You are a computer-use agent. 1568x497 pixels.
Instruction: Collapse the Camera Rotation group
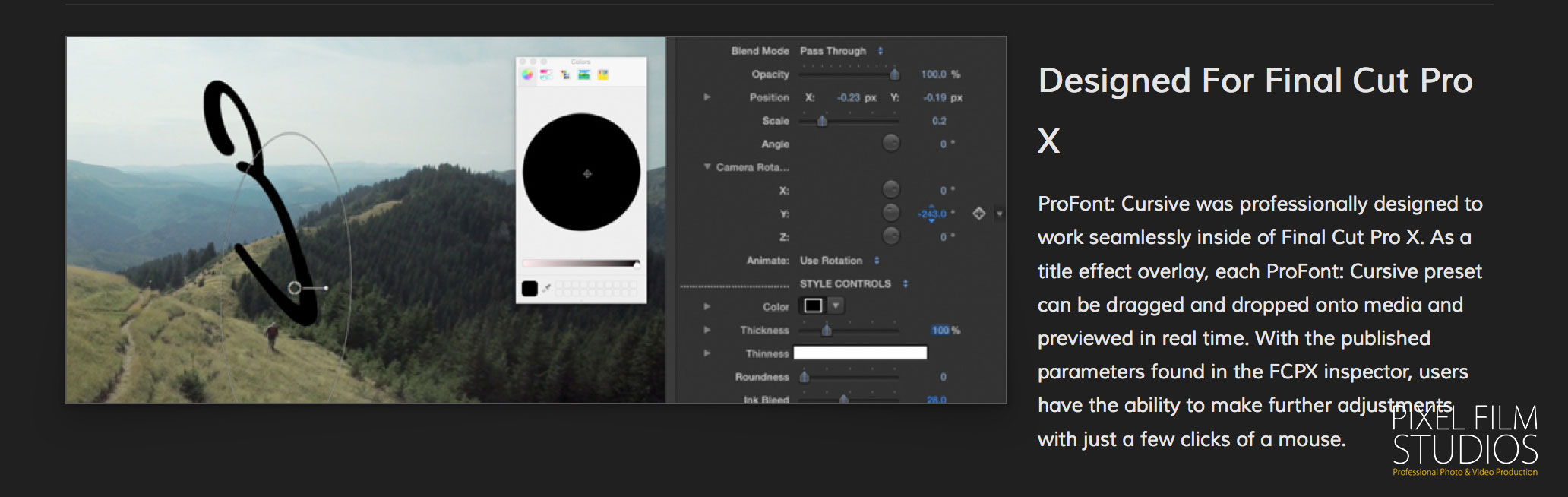[x=707, y=166]
